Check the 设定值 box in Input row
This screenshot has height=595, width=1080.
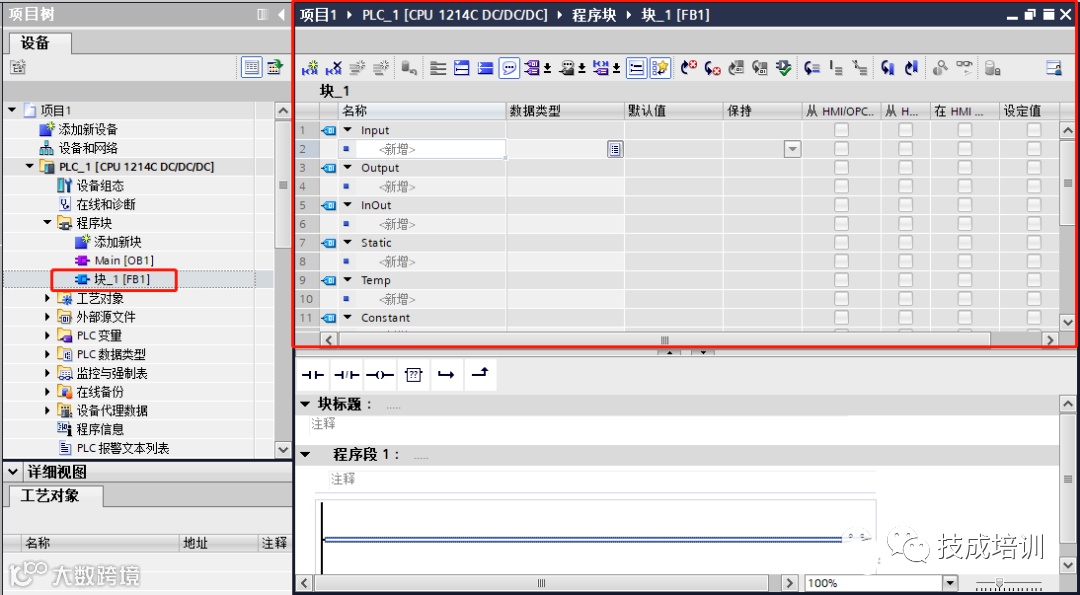point(1034,130)
